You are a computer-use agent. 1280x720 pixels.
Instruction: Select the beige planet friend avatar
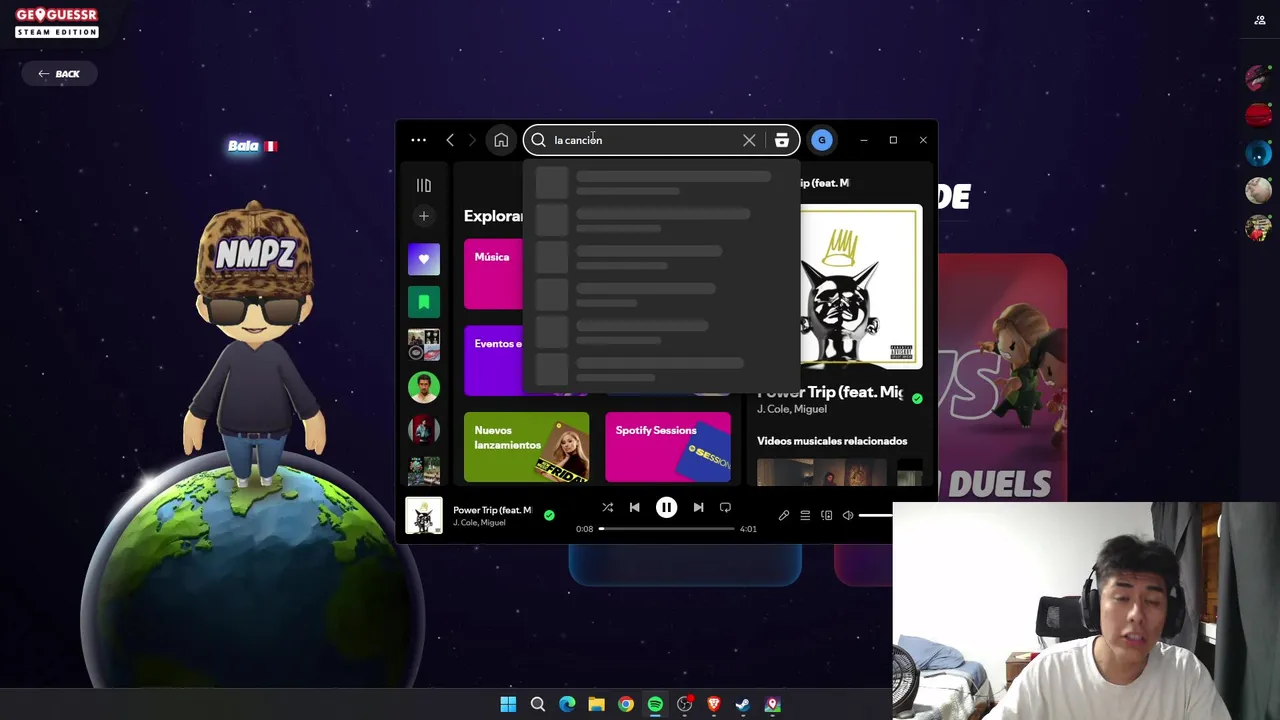point(1258,190)
